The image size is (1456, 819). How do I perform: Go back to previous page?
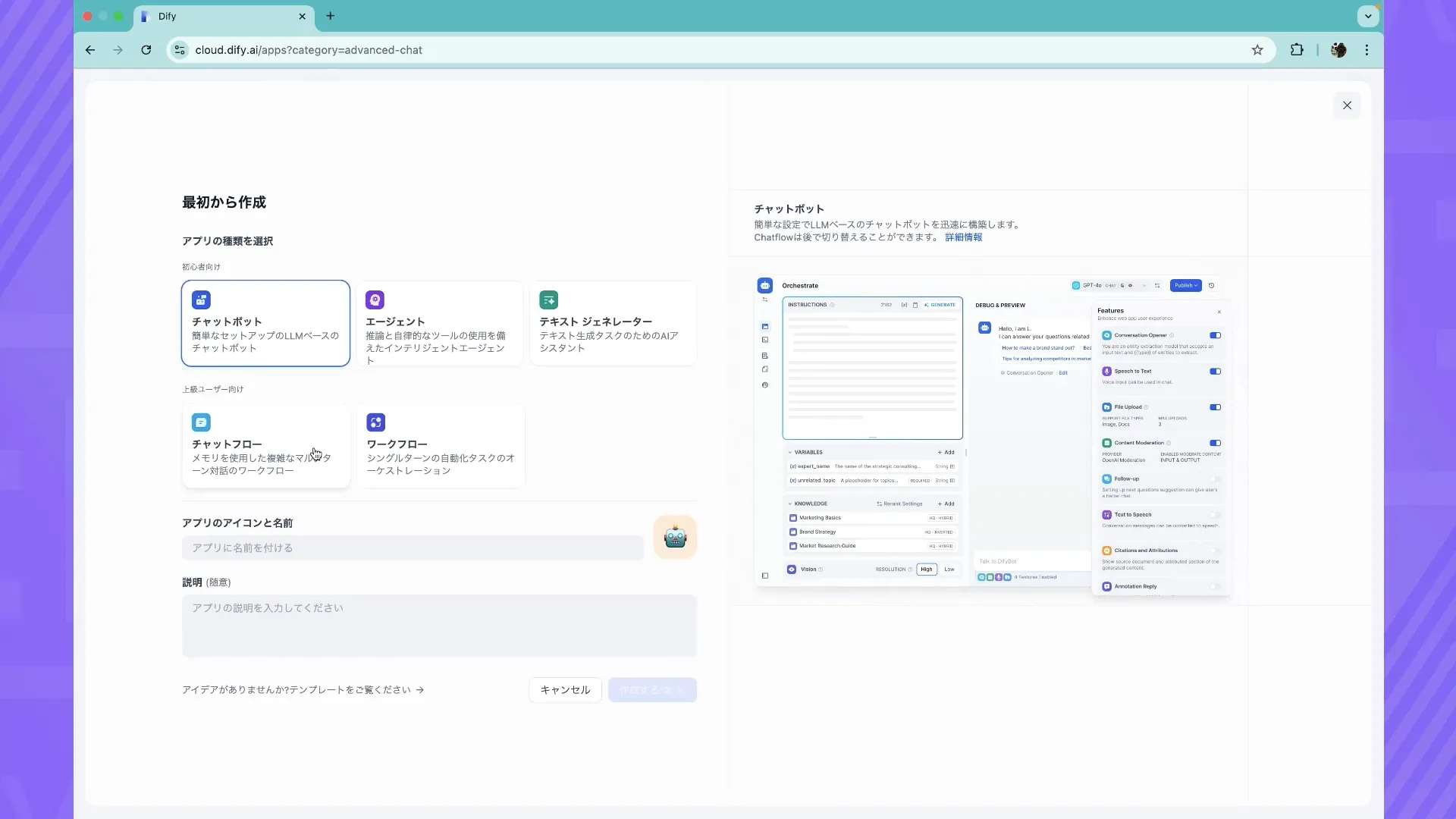(x=90, y=50)
